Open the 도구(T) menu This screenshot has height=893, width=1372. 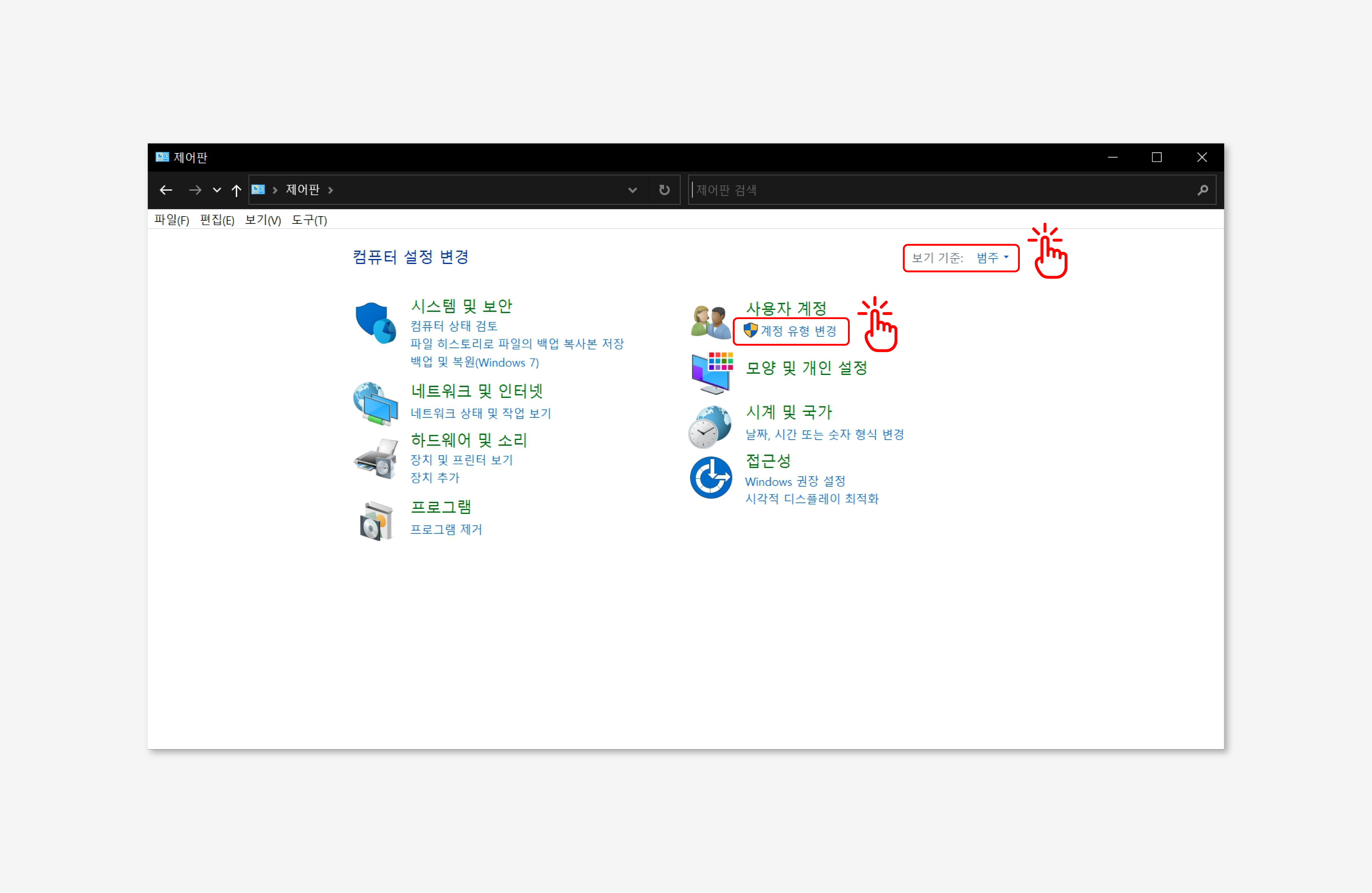click(309, 220)
